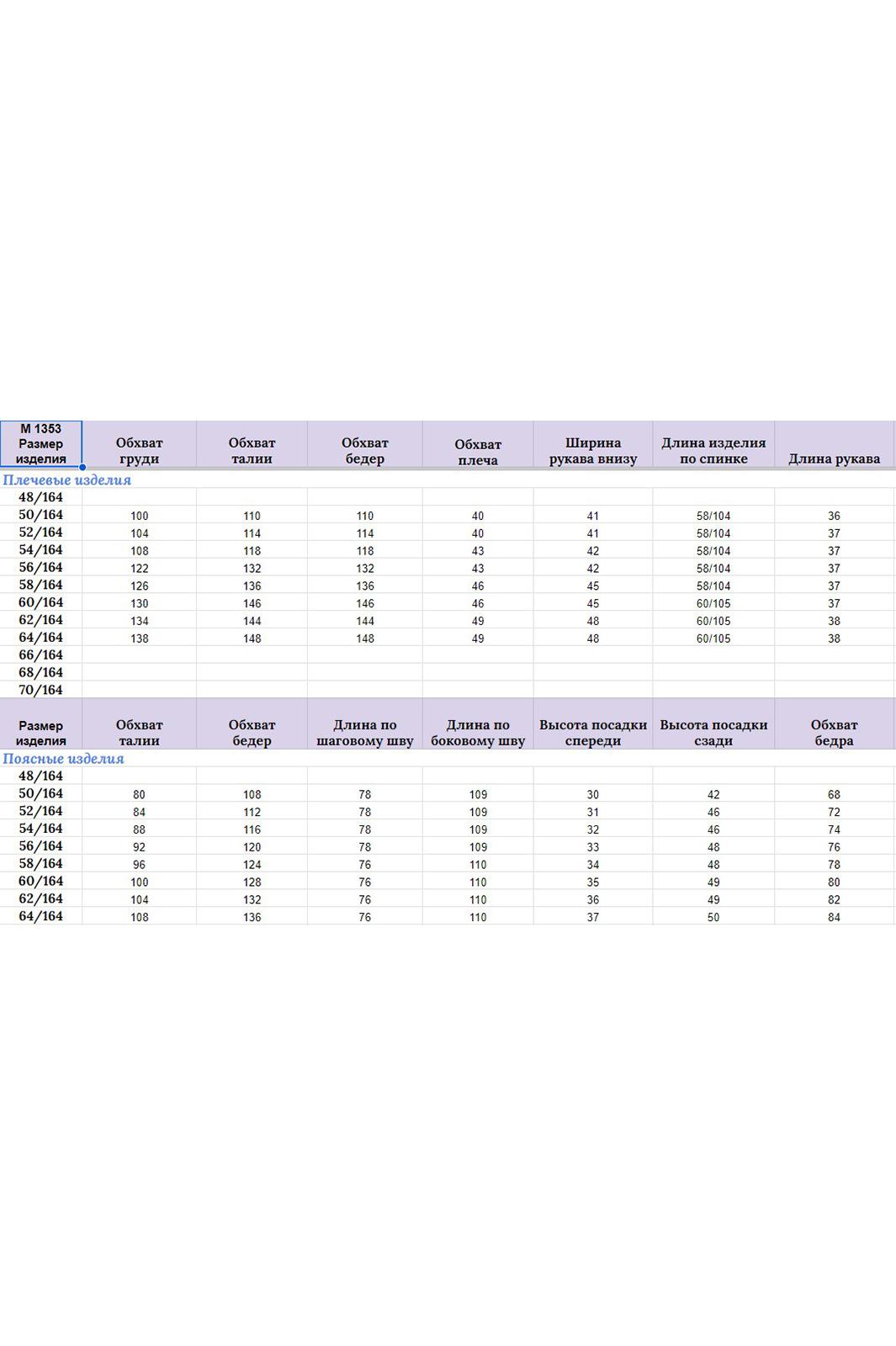Viewport: 896px width, 1346px height.
Task: Select 48/164 row under Плечевые изделия
Action: pos(41,497)
